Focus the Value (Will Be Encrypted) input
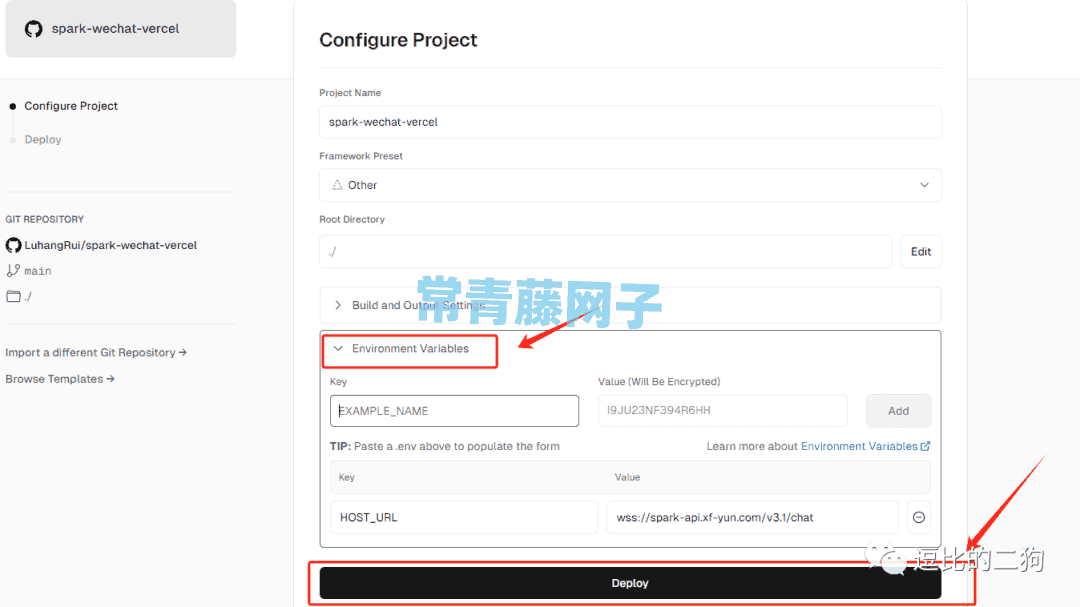 723,411
